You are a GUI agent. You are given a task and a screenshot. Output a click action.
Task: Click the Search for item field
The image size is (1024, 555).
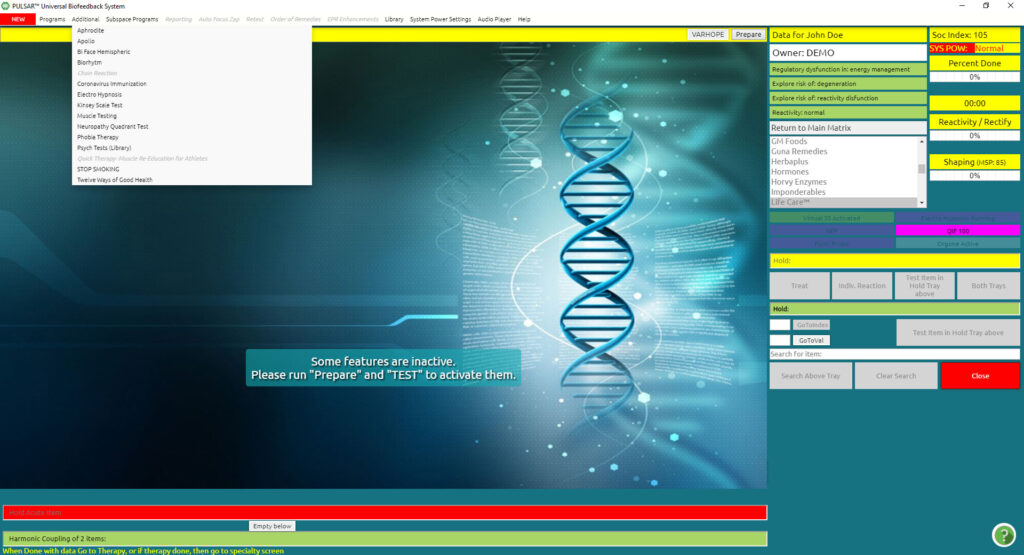(x=894, y=354)
